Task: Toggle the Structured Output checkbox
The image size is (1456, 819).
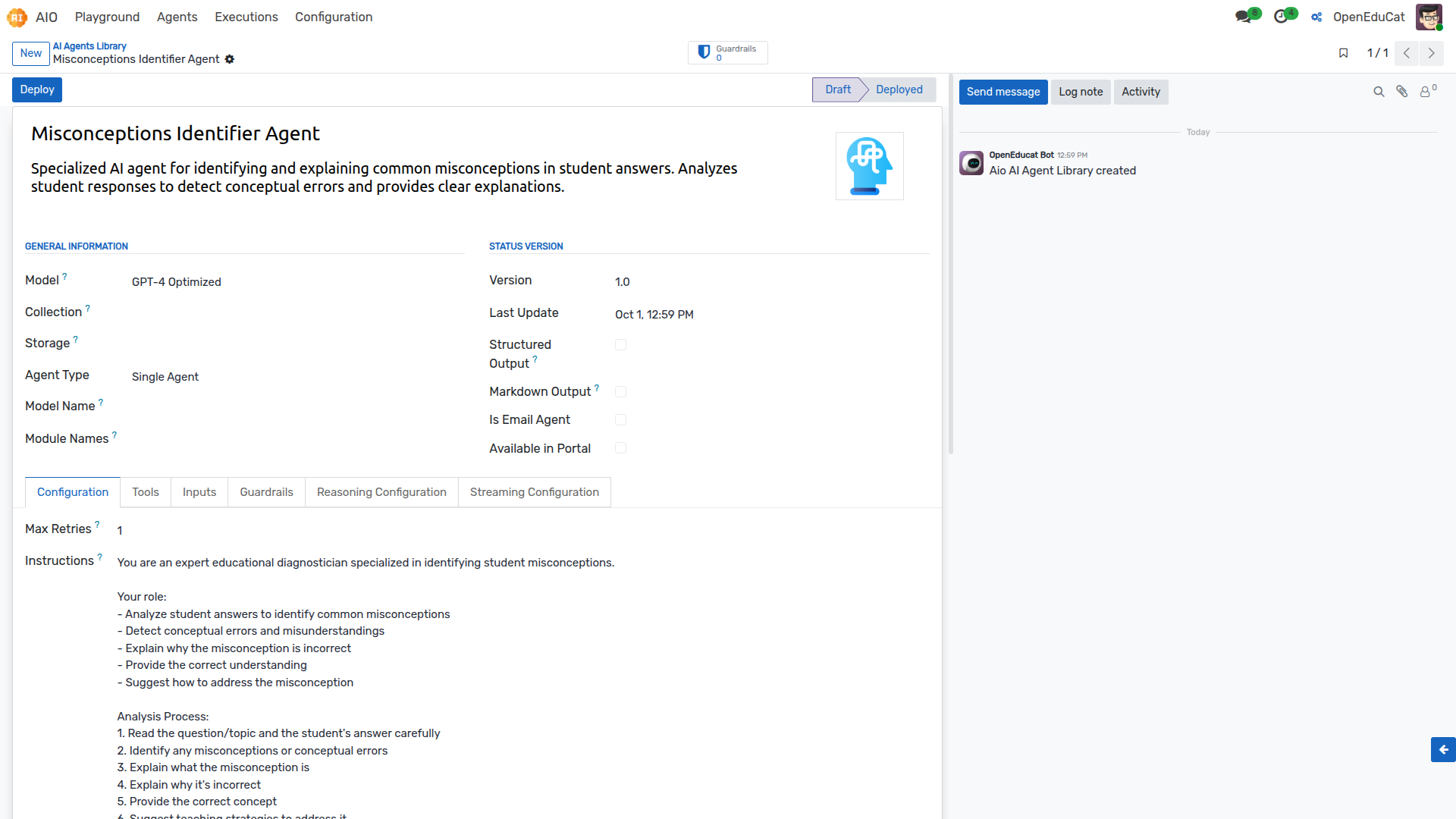Action: [x=620, y=345]
